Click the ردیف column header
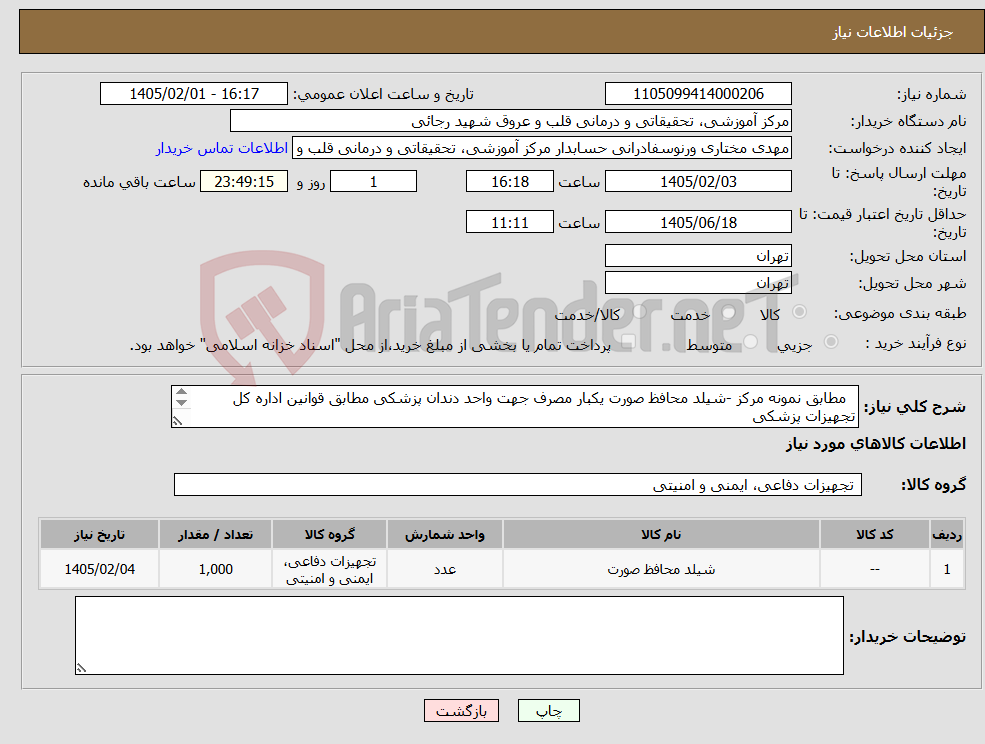Screen dimensions: 985x744 [947, 534]
